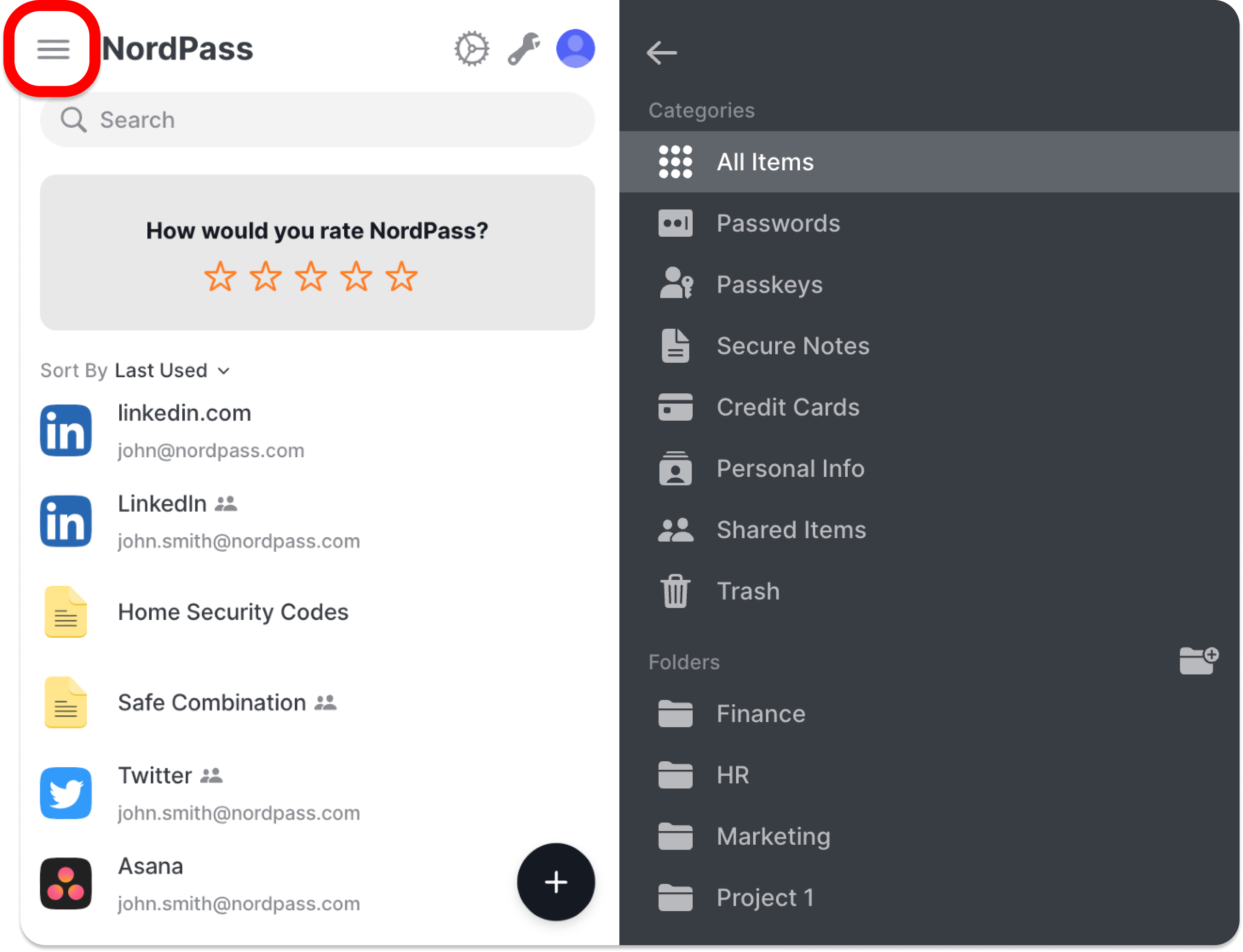Image resolution: width=1243 pixels, height=952 pixels.
Task: Open the password generator gear icon
Action: click(472, 49)
